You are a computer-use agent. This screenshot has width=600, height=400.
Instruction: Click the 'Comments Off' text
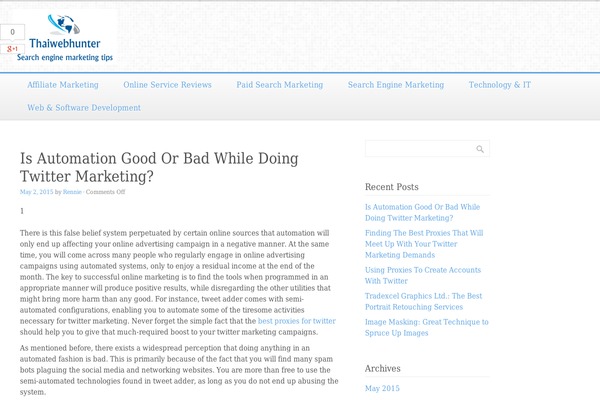click(x=106, y=192)
